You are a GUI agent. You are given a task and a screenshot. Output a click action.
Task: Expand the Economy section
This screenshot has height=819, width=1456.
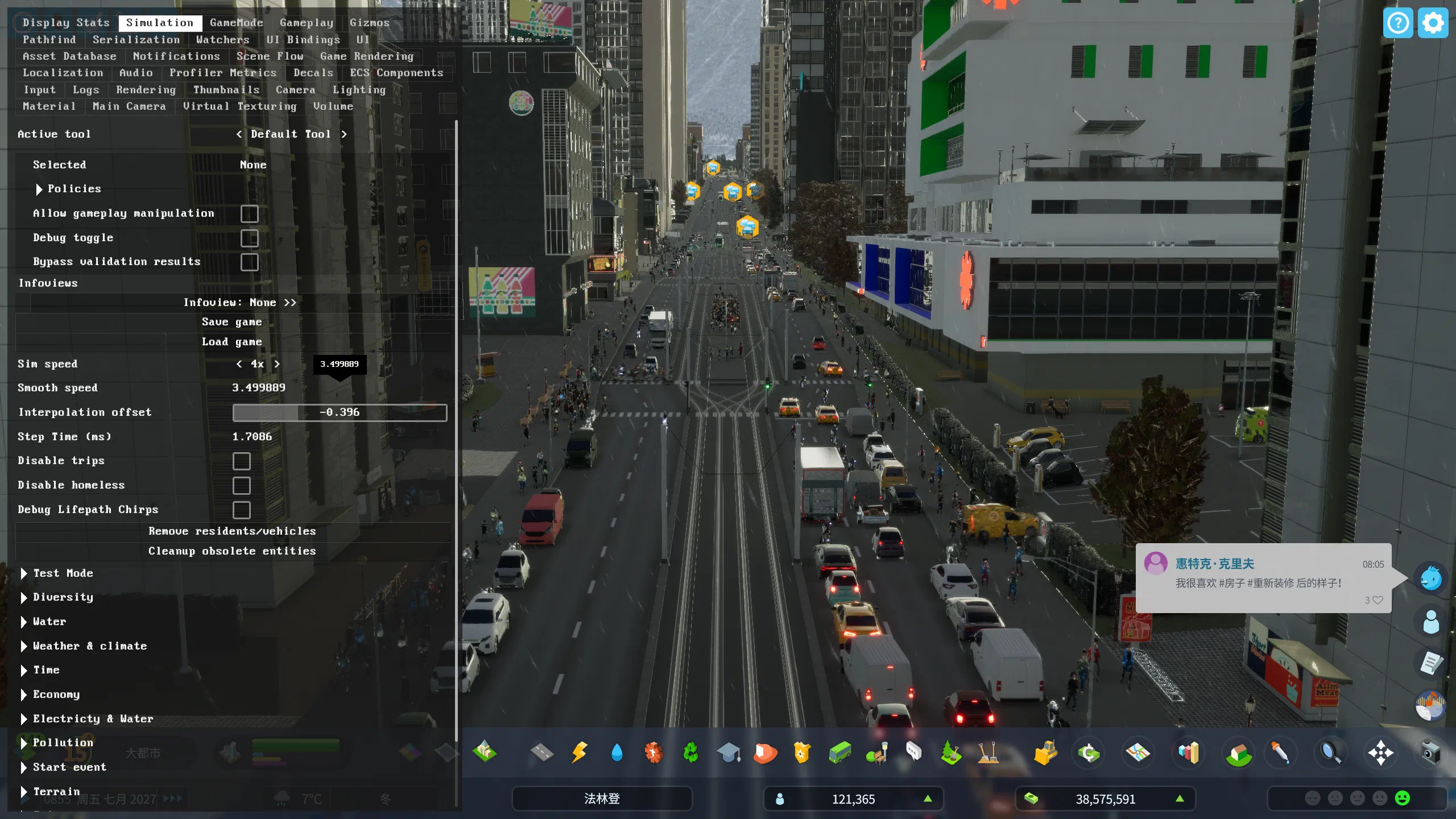(56, 694)
